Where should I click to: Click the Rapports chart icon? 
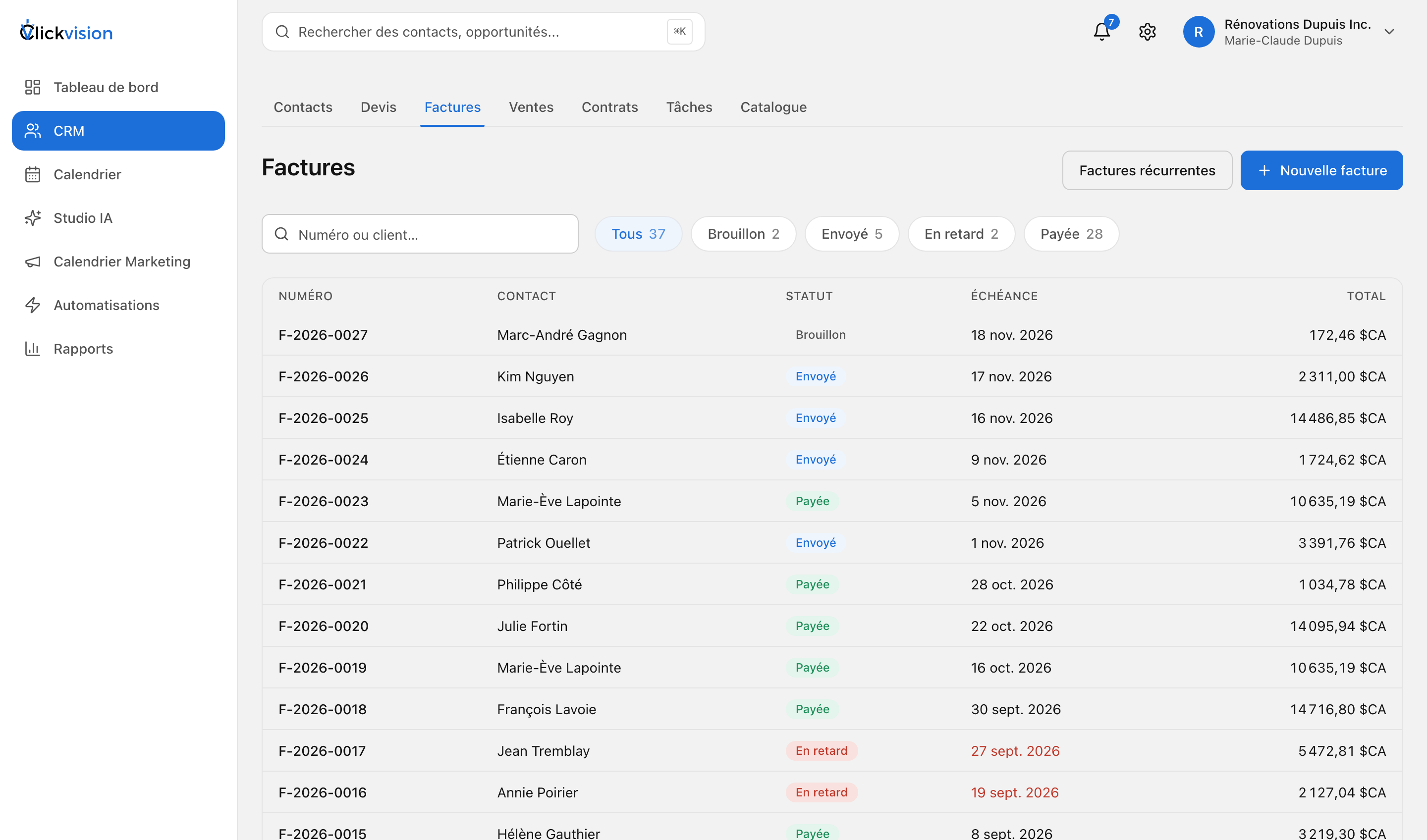(33, 349)
